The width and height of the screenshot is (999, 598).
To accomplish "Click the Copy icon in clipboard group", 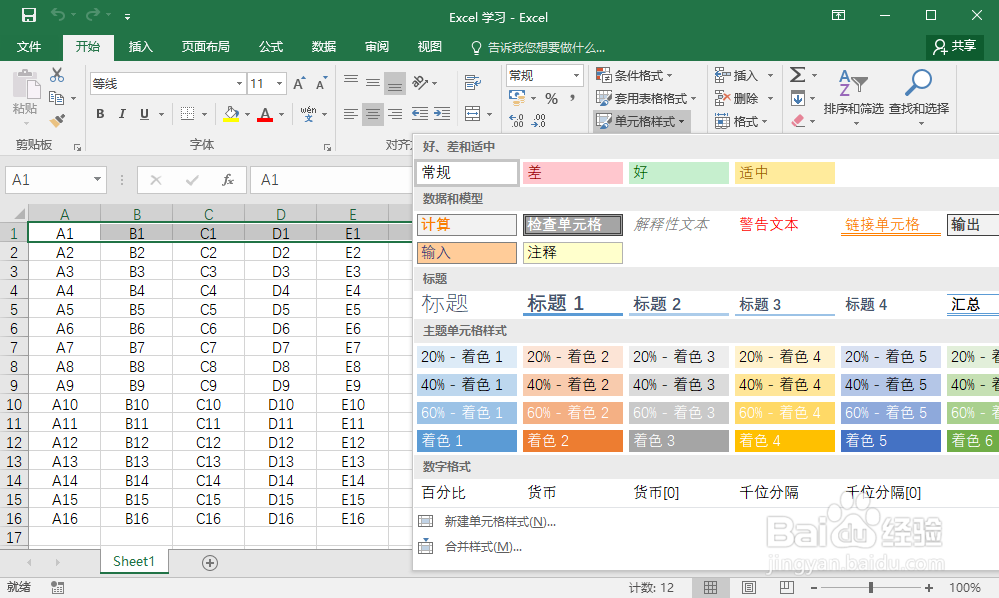I will click(57, 98).
